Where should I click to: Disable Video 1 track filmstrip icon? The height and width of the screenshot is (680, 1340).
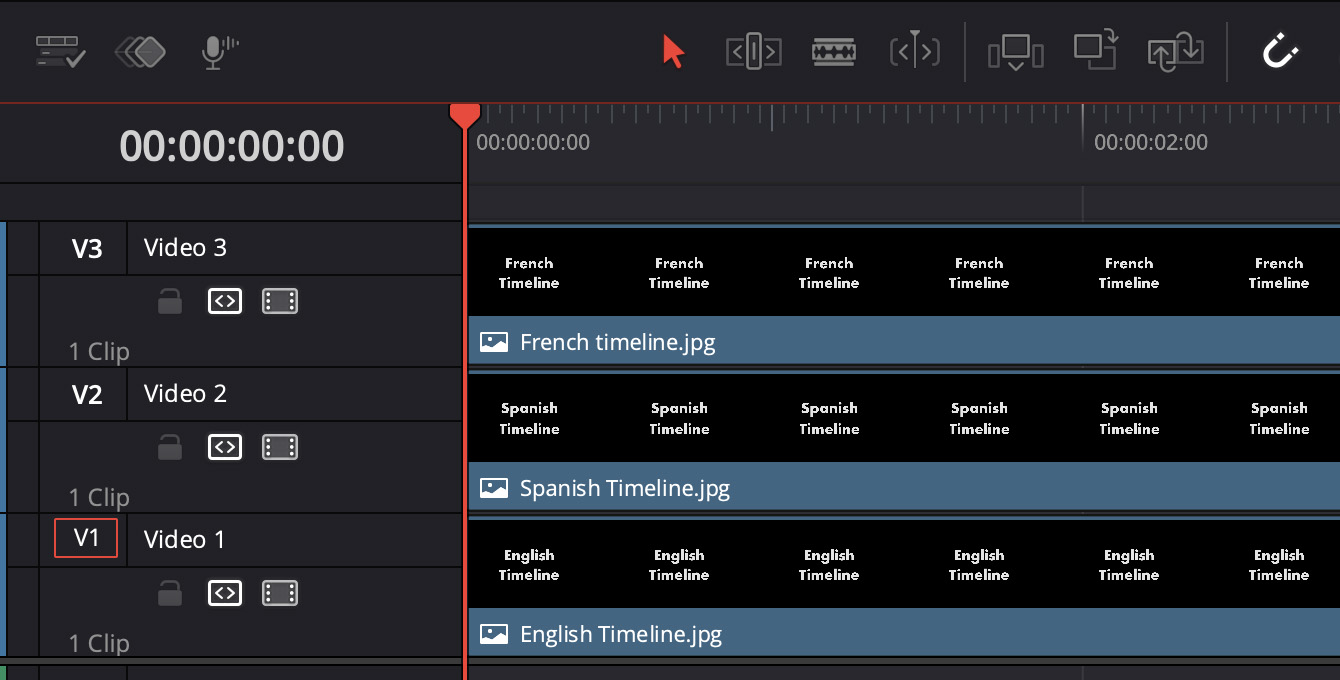tap(280, 593)
